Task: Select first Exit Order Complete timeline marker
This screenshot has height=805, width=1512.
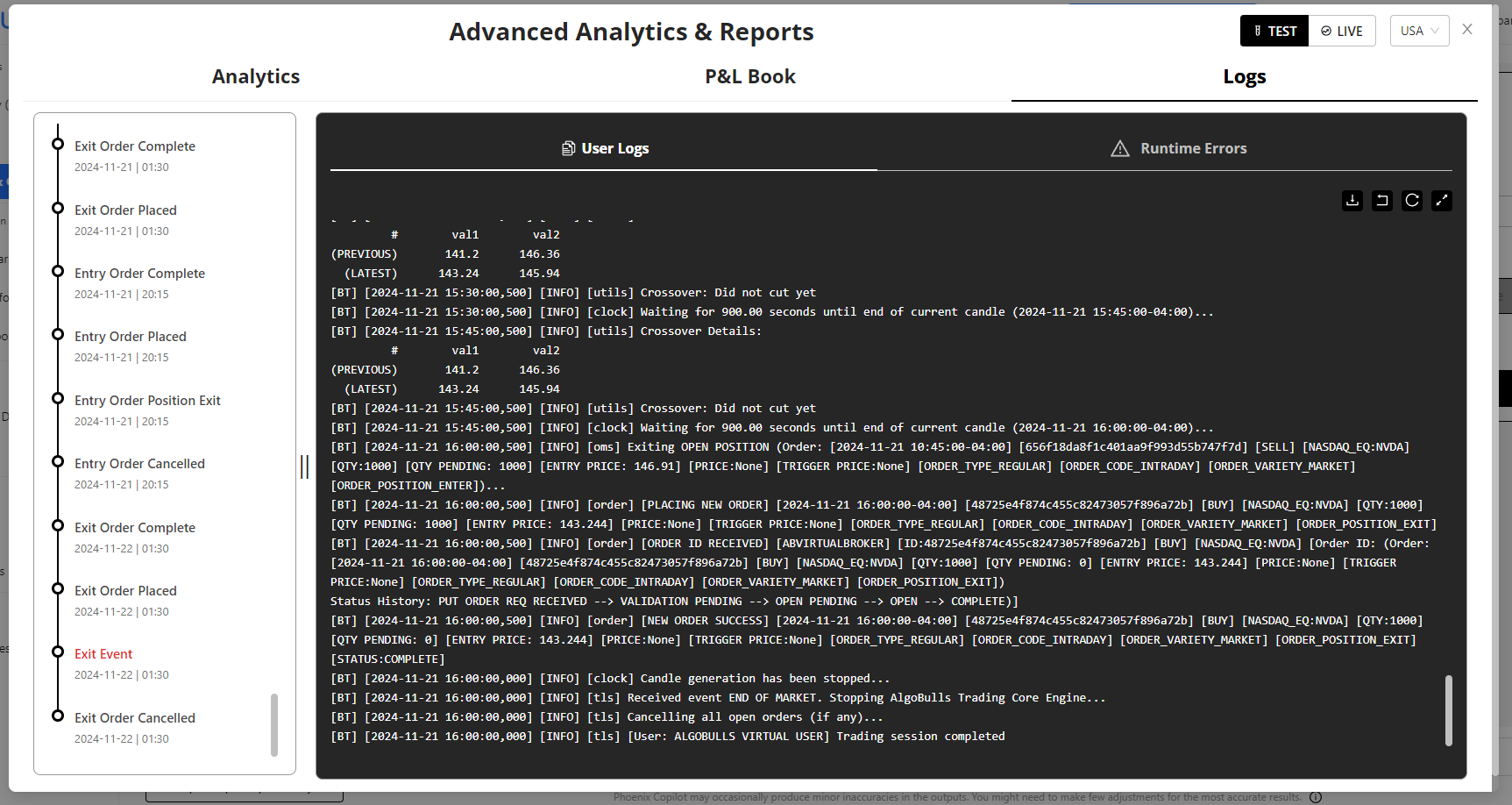Action: [58, 144]
